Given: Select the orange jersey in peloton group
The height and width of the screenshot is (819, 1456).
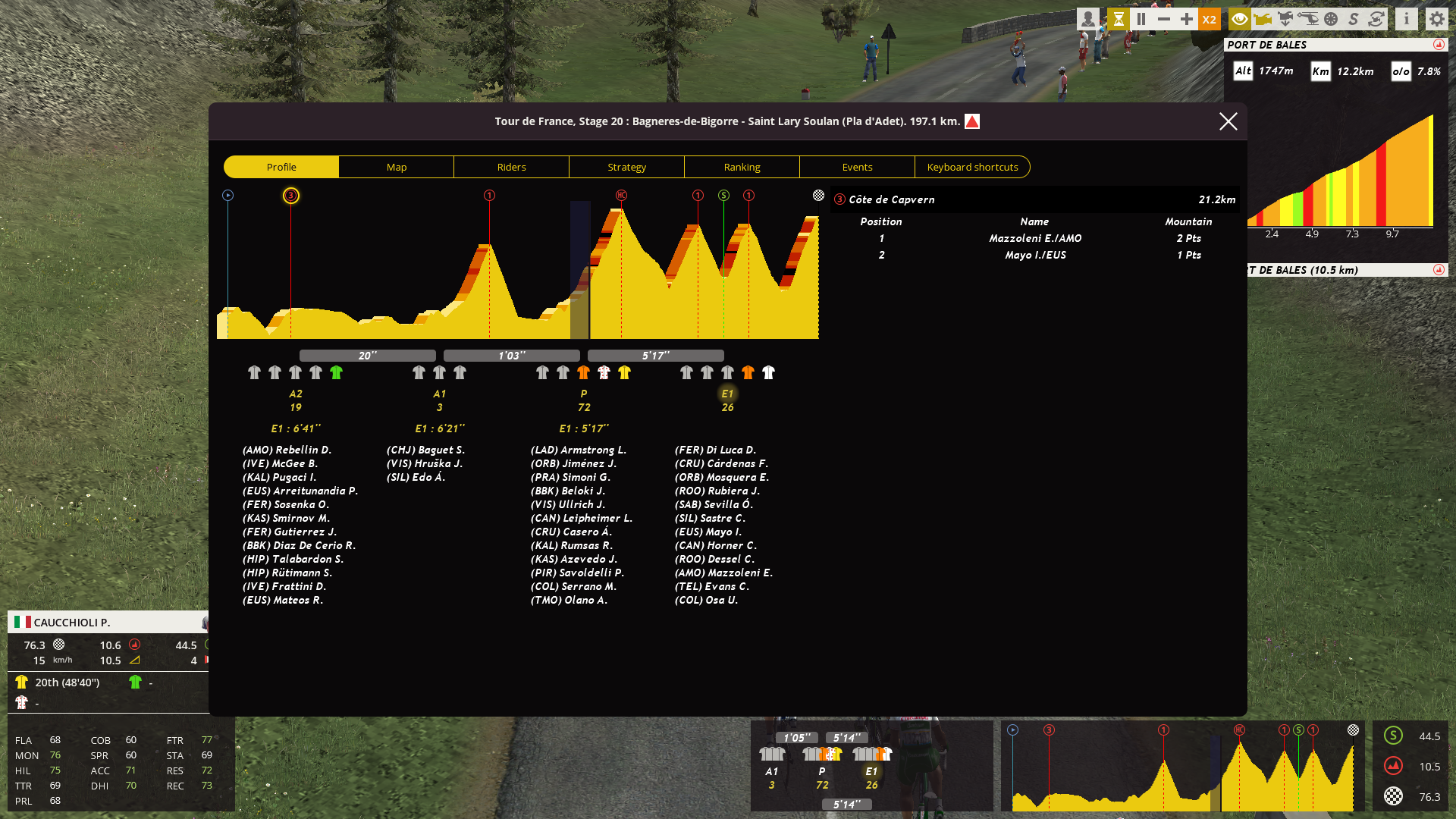Looking at the screenshot, I should (583, 372).
